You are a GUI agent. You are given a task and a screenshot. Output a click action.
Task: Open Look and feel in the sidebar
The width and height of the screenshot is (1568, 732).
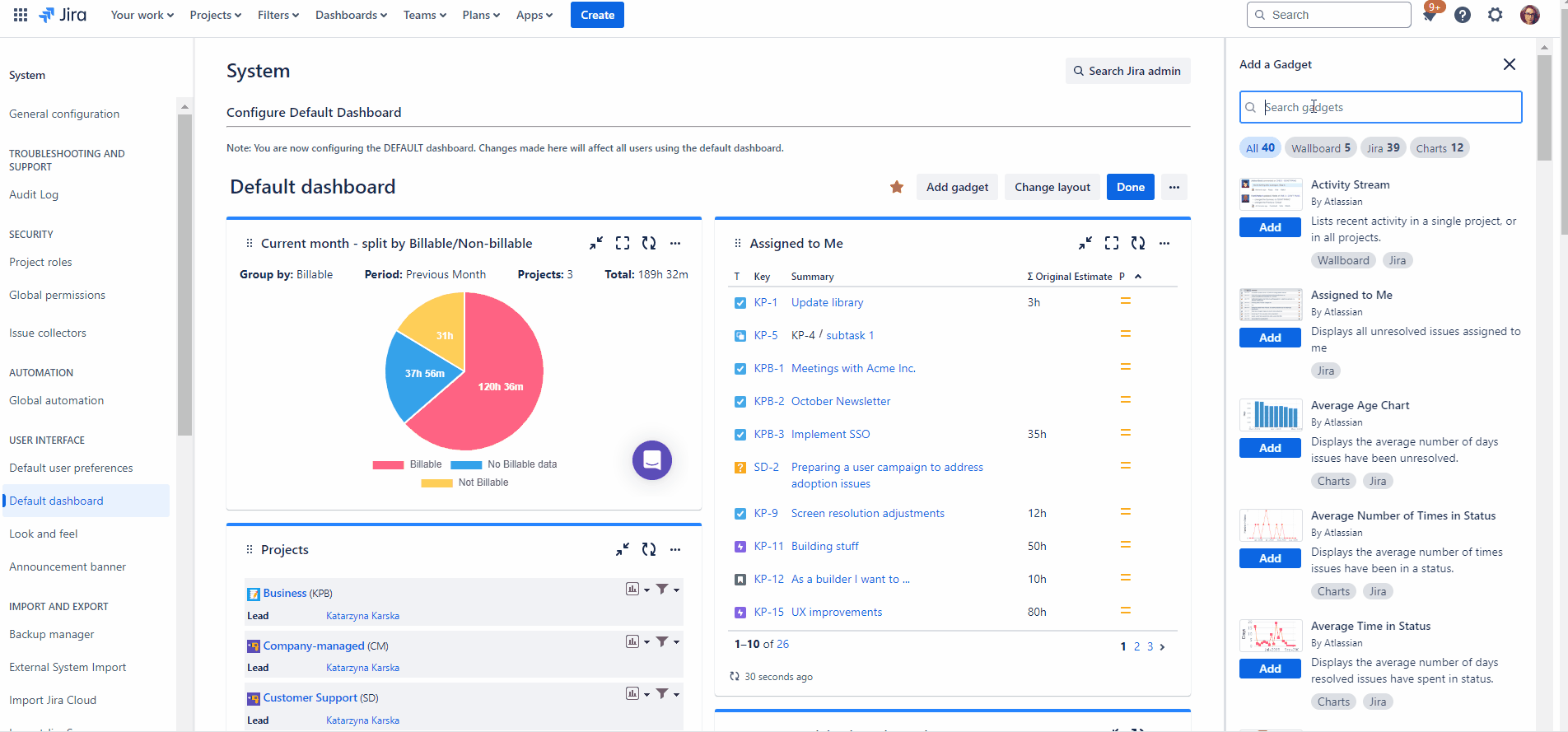click(44, 534)
